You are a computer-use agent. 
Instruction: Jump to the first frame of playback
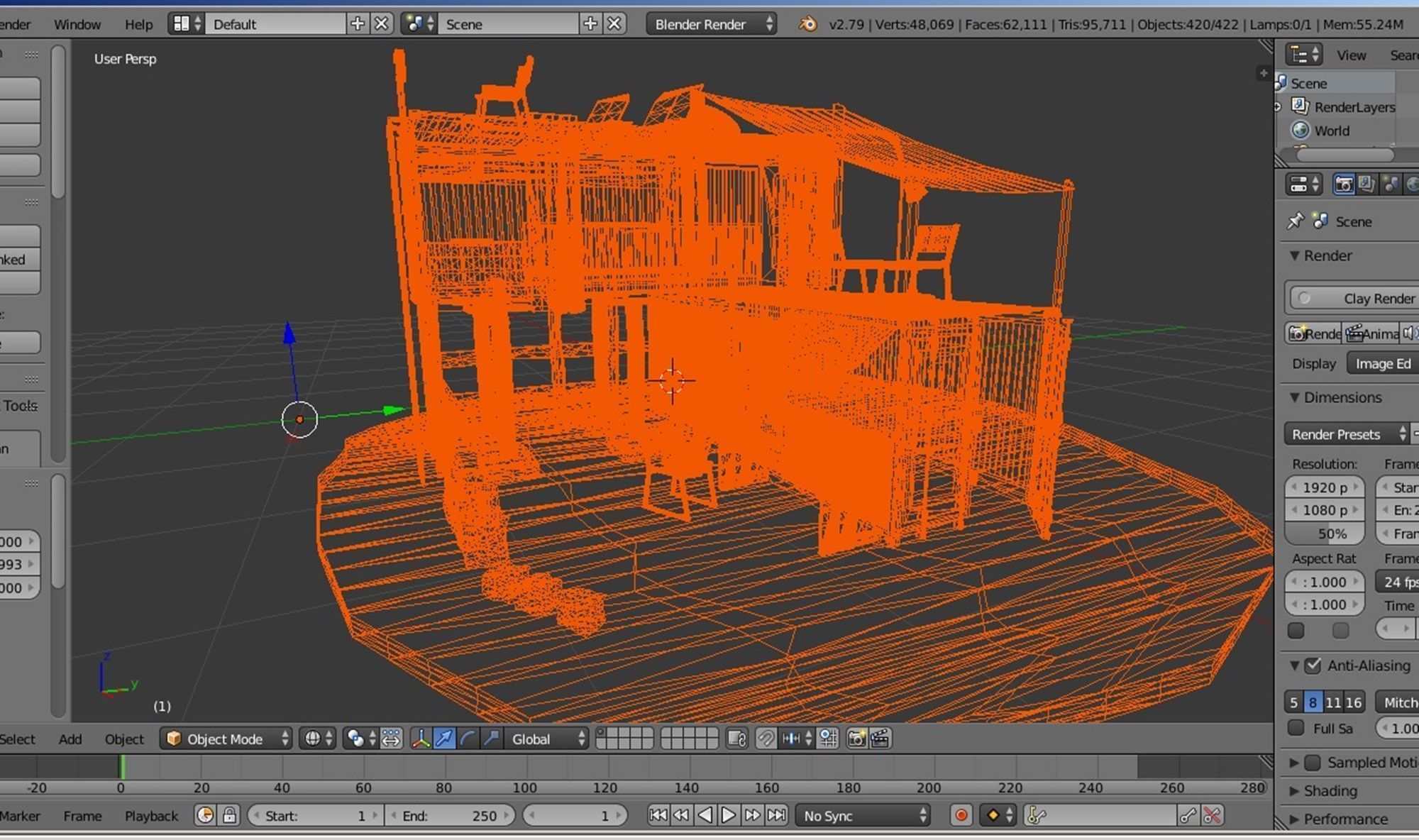point(658,815)
